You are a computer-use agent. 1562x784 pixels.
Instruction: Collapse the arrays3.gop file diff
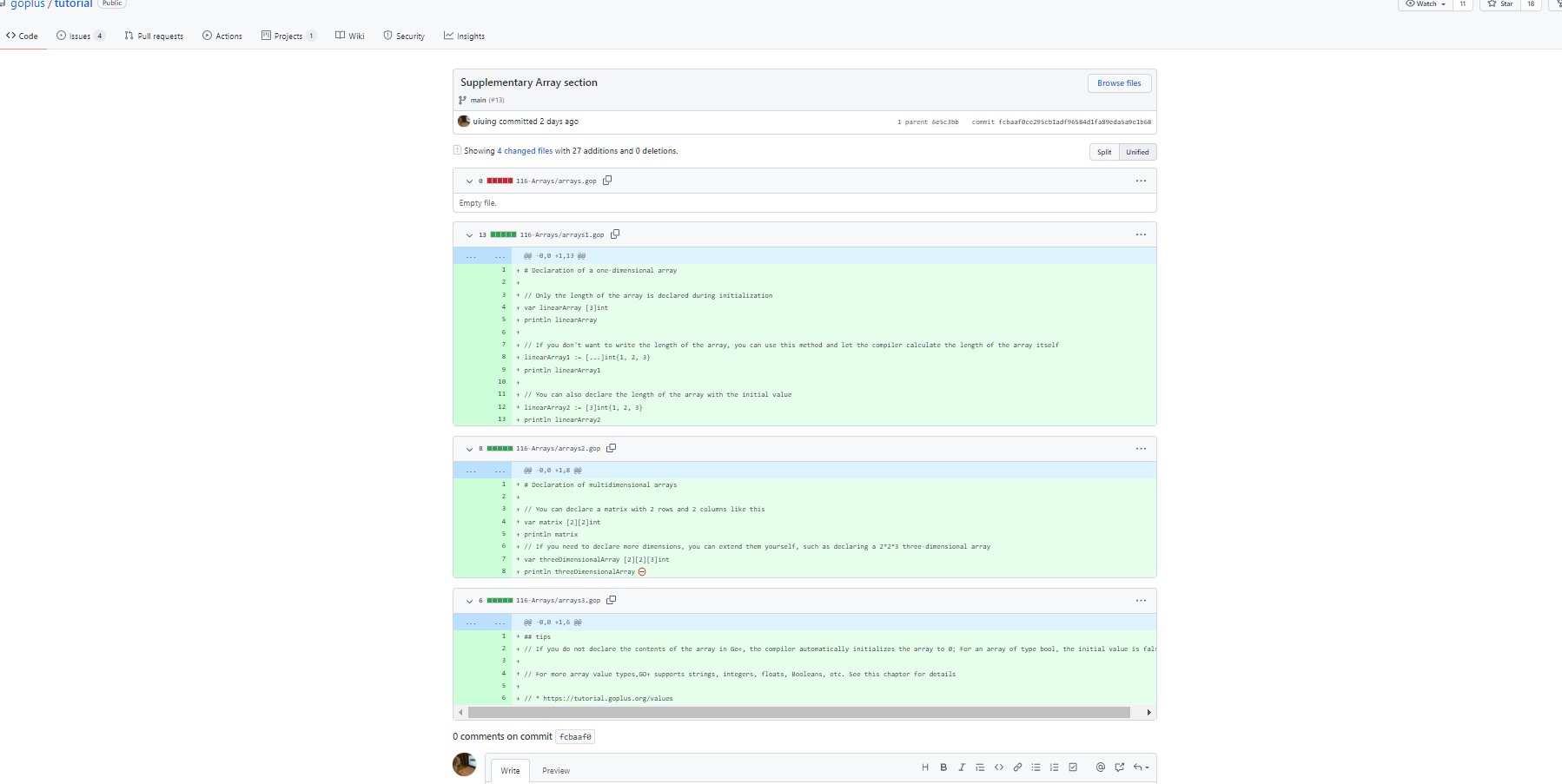tap(469, 602)
